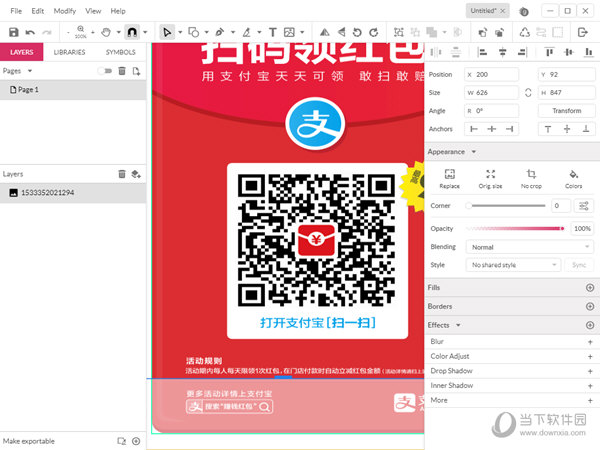Click the Rotate counter-clockwise icon
The image size is (600, 450).
click(x=357, y=32)
